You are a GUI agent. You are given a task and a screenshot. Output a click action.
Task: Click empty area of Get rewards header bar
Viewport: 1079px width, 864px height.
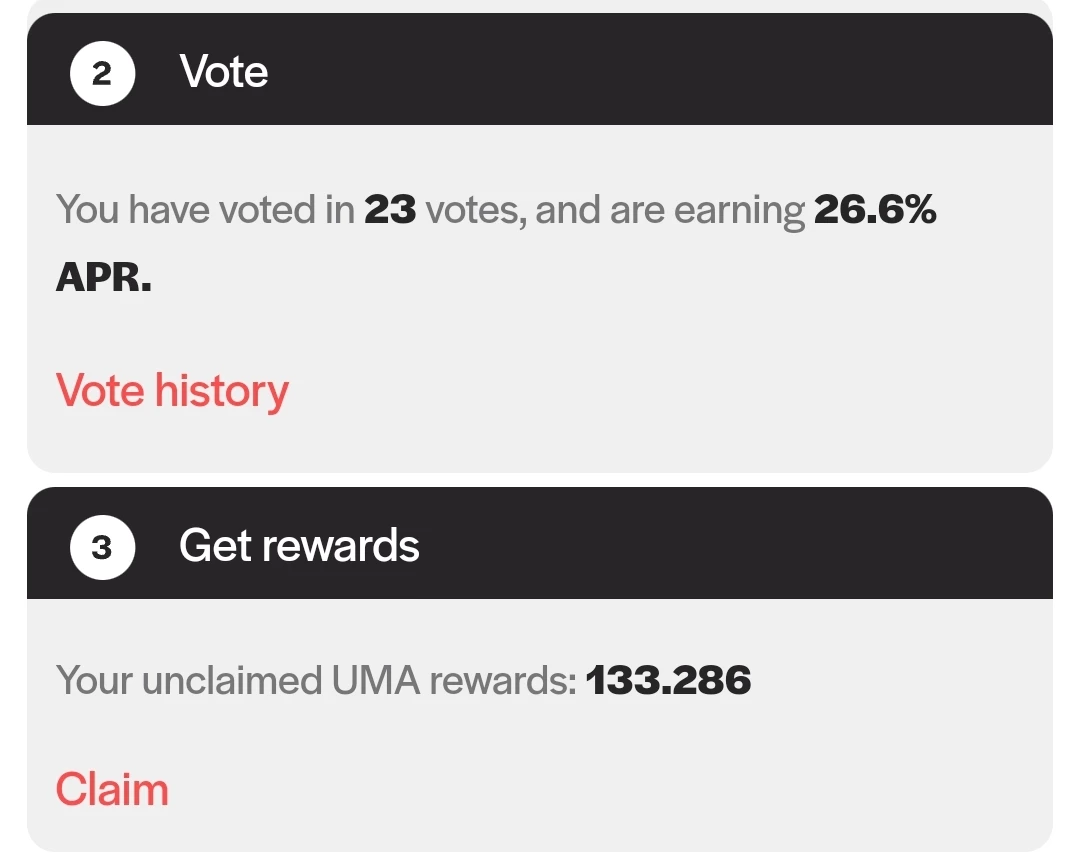[723, 545]
